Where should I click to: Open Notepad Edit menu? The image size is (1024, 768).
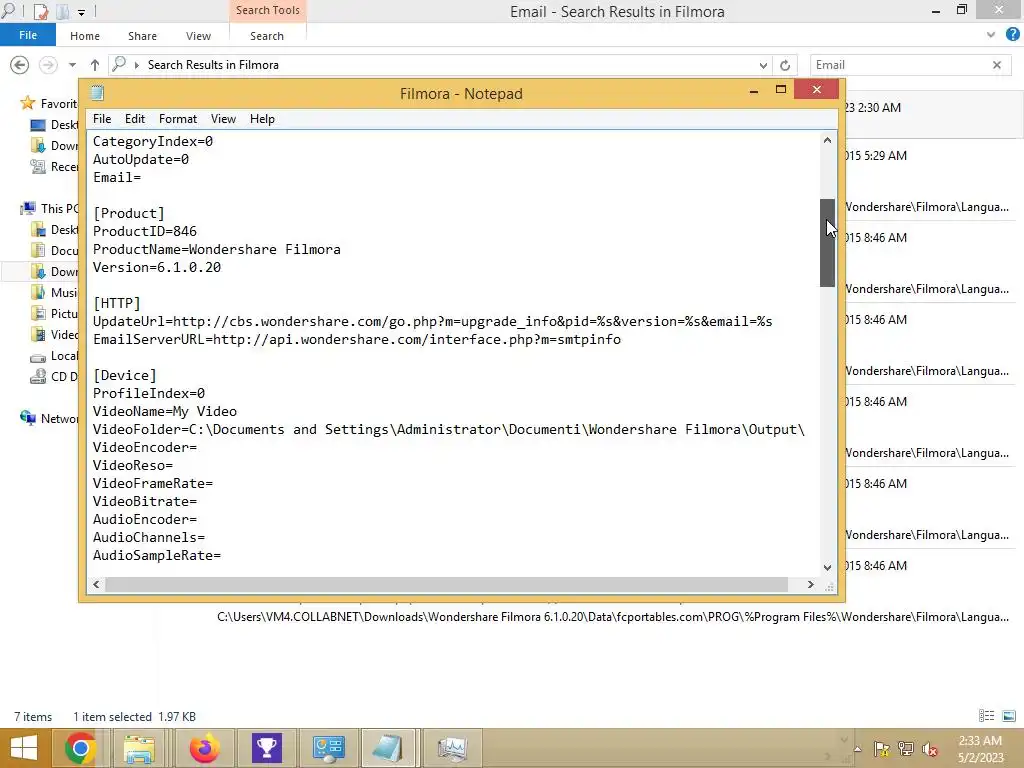pos(135,119)
